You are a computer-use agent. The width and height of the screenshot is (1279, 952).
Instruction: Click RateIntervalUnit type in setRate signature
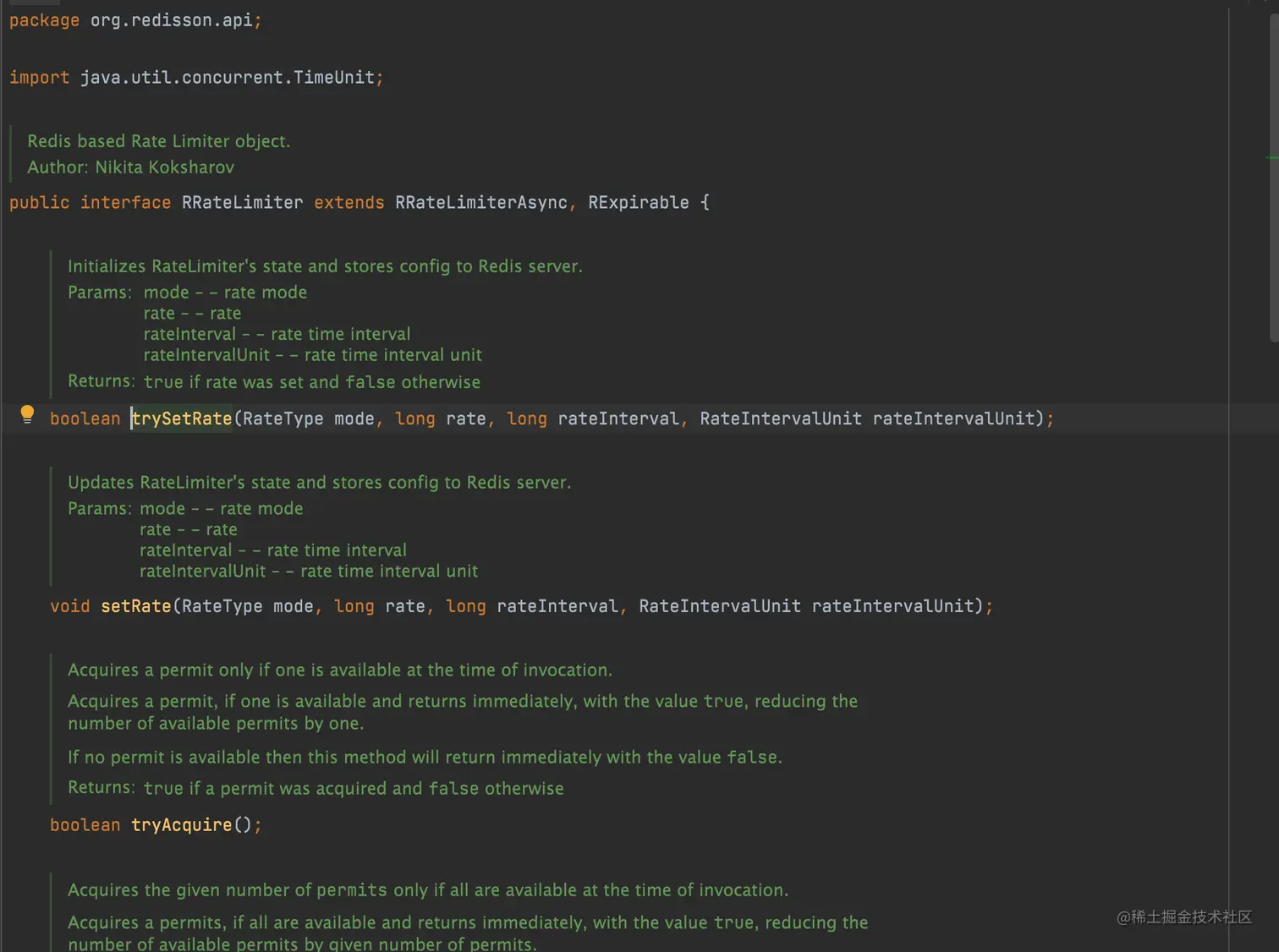720,606
